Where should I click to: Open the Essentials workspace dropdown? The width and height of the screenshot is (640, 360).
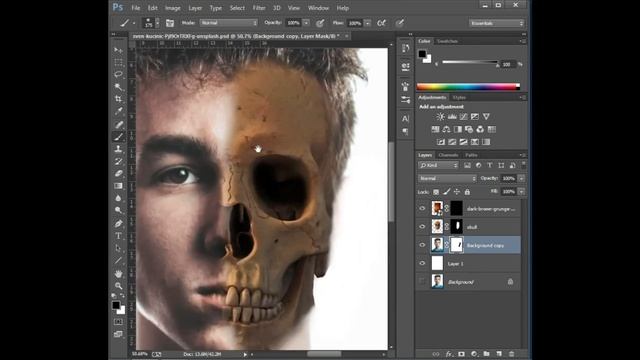click(496, 23)
